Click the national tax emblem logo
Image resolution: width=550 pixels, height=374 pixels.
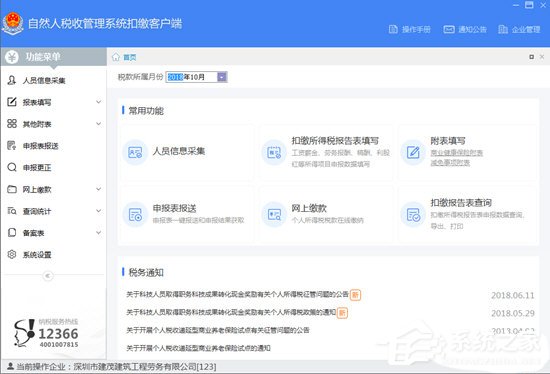coord(13,23)
